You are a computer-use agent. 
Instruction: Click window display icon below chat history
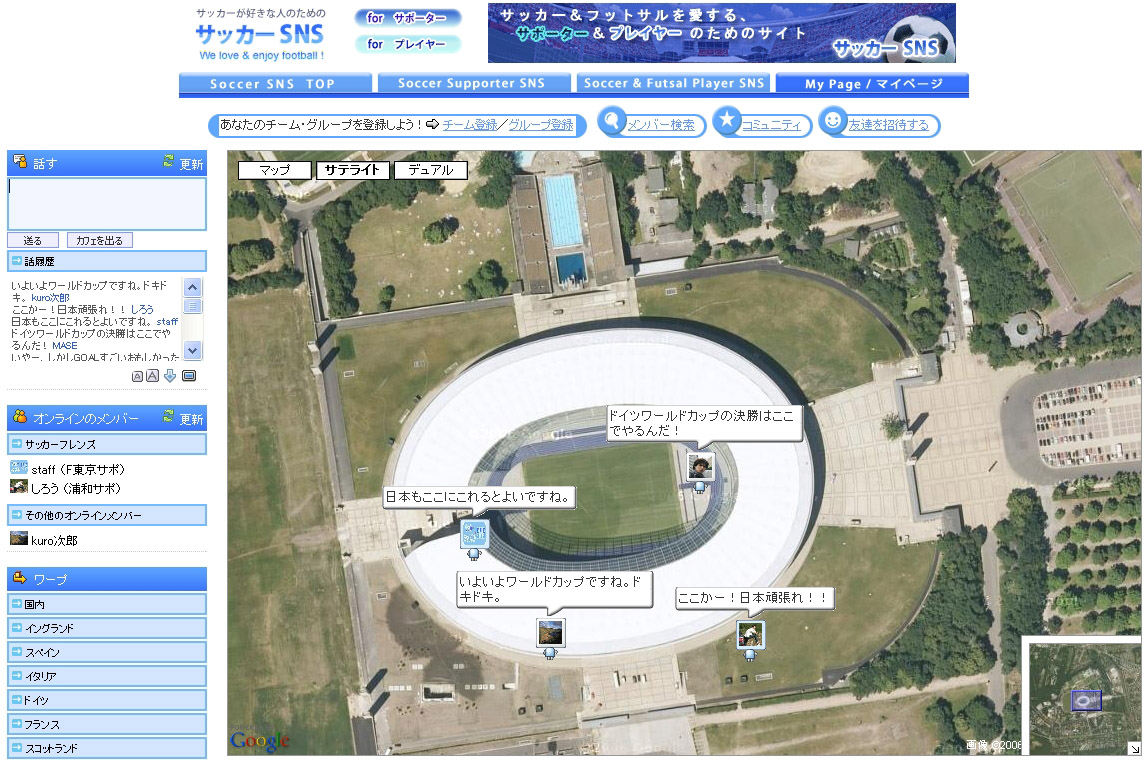(x=189, y=376)
